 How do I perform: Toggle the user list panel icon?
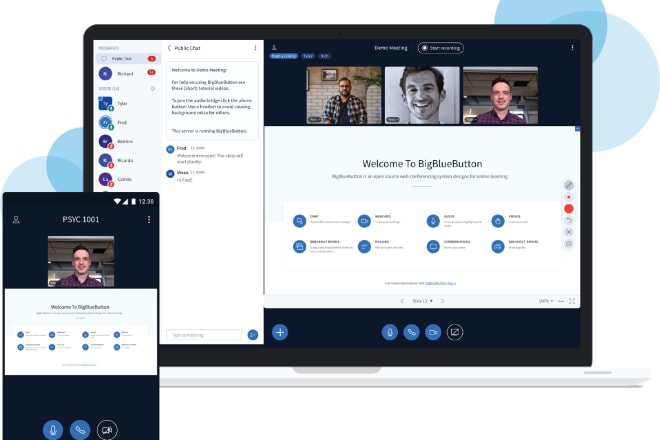pyautogui.click(x=274, y=47)
